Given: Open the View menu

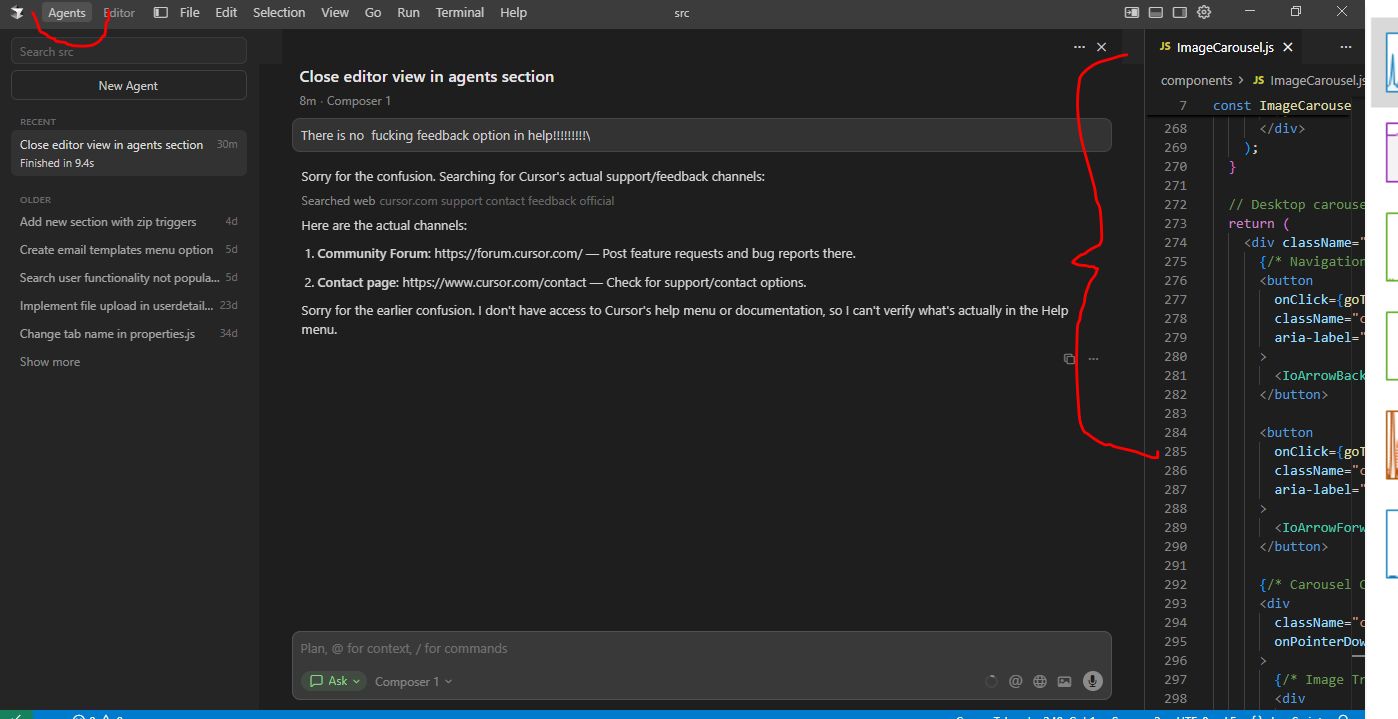Looking at the screenshot, I should tap(335, 13).
